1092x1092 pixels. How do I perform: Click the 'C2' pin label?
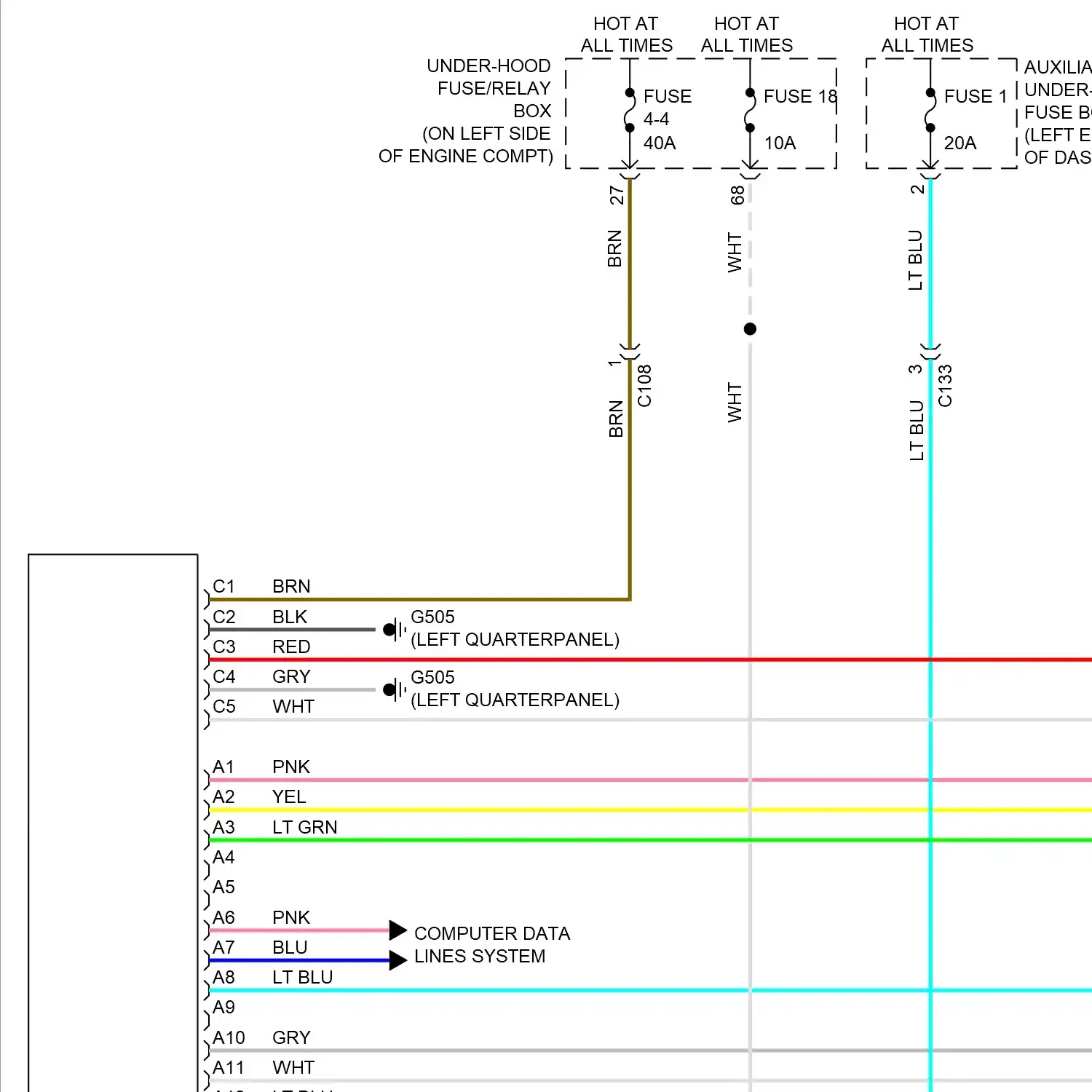tap(223, 617)
